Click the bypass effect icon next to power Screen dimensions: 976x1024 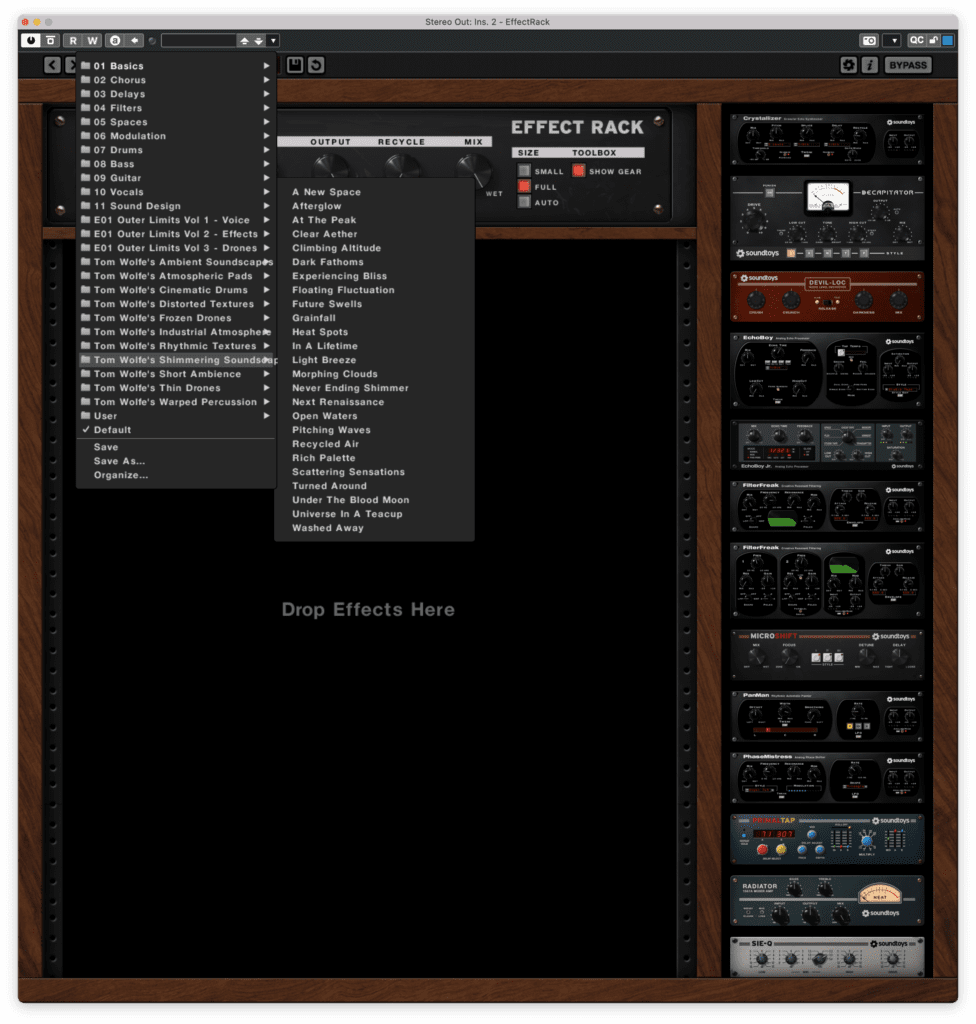(x=51, y=40)
